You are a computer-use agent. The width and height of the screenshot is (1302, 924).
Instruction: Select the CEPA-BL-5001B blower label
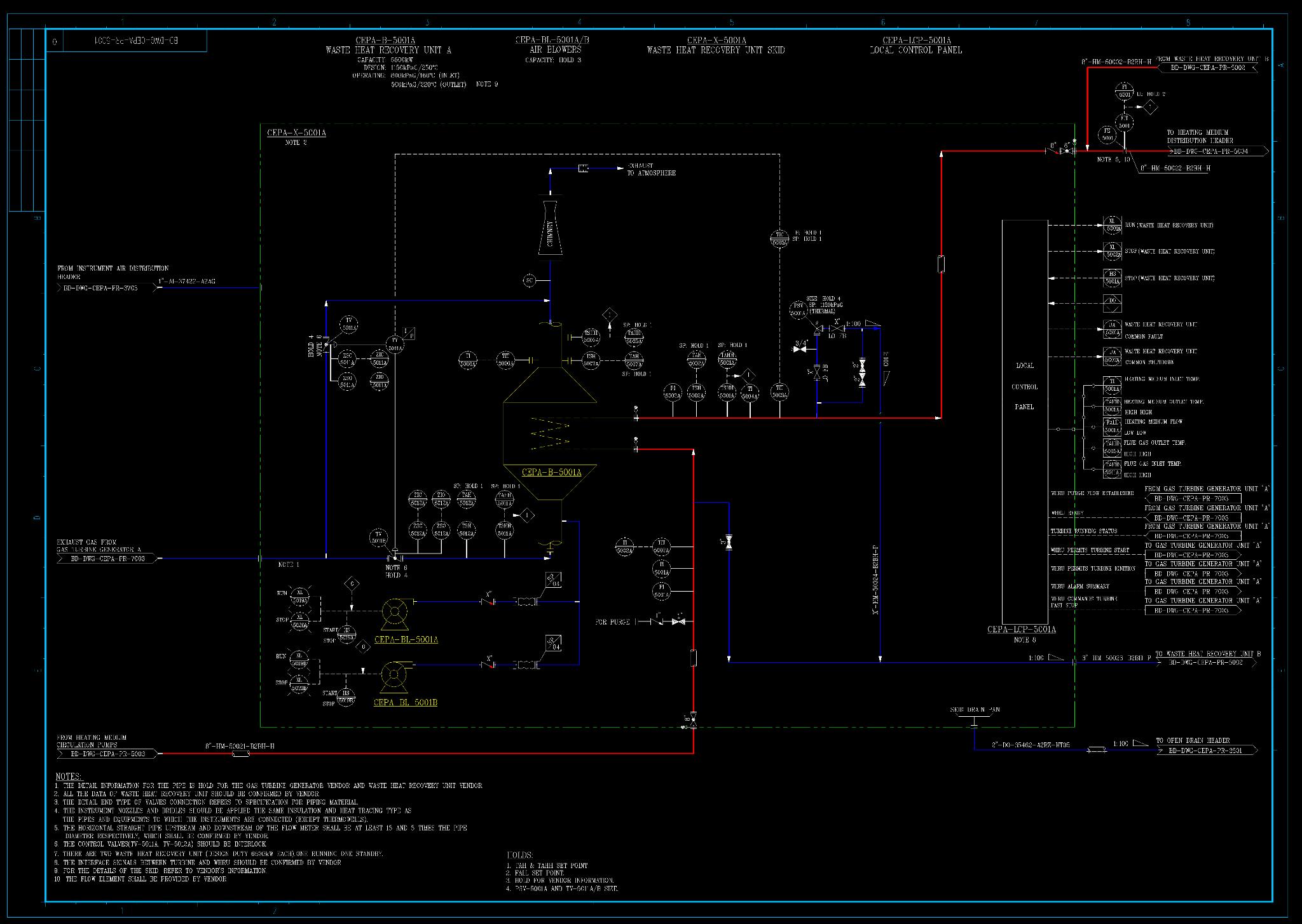click(x=405, y=702)
